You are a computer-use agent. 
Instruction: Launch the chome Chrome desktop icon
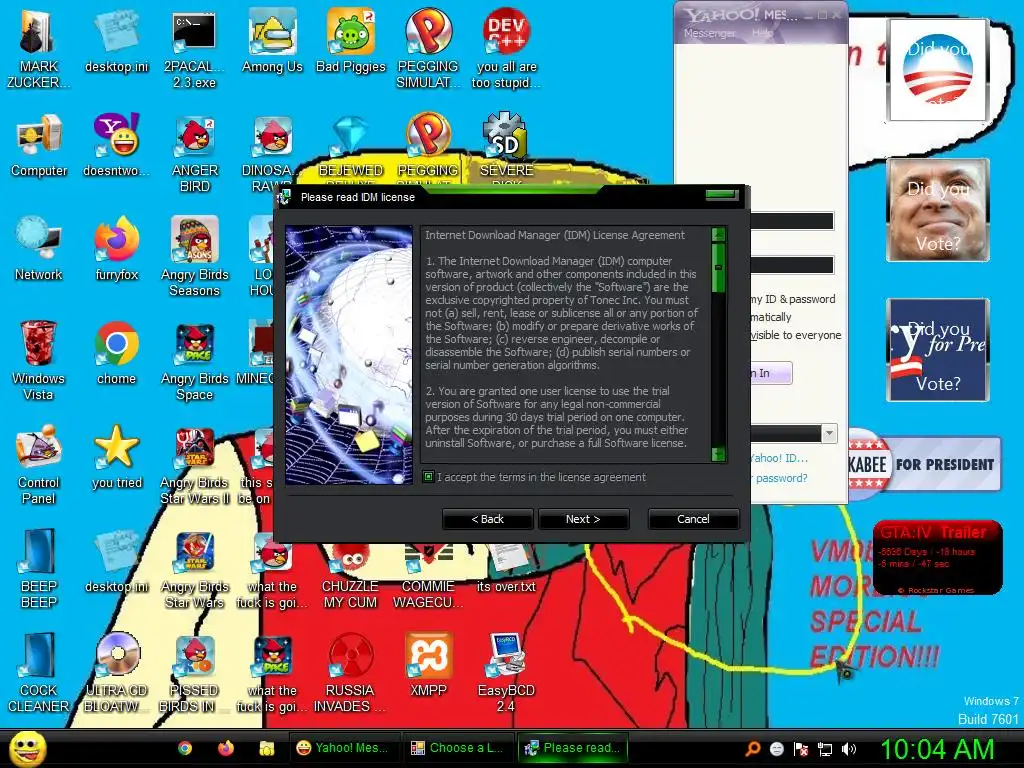click(116, 353)
